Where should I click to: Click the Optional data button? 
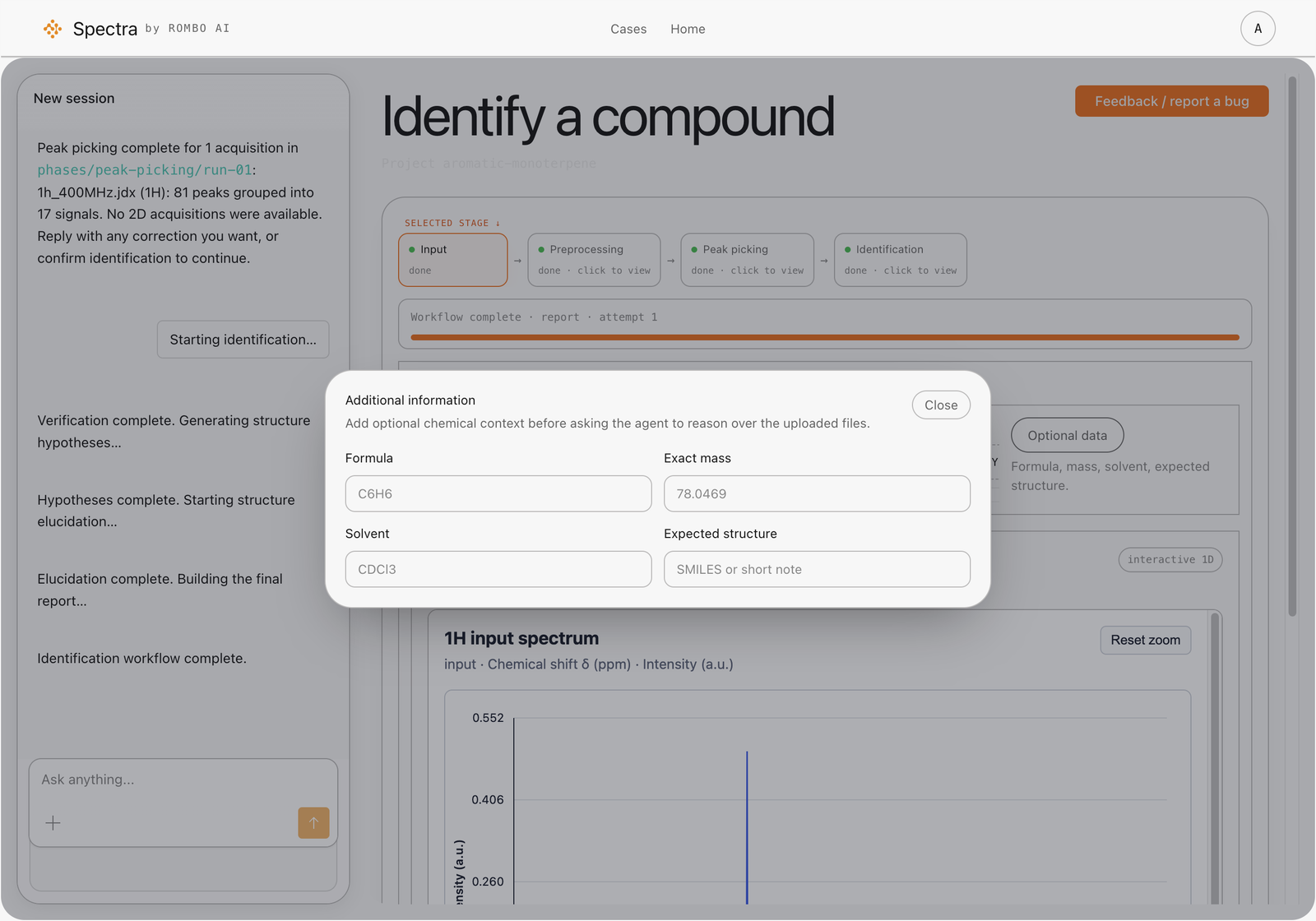[x=1067, y=435]
